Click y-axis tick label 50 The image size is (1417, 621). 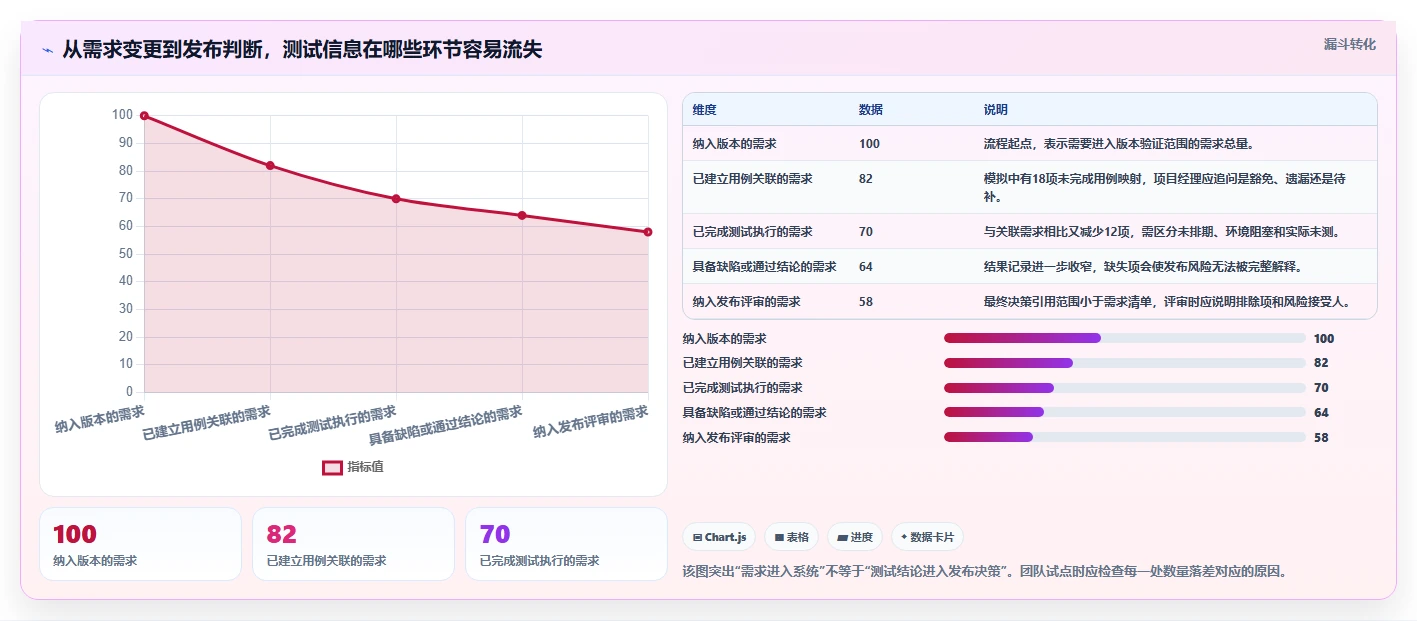(x=125, y=254)
